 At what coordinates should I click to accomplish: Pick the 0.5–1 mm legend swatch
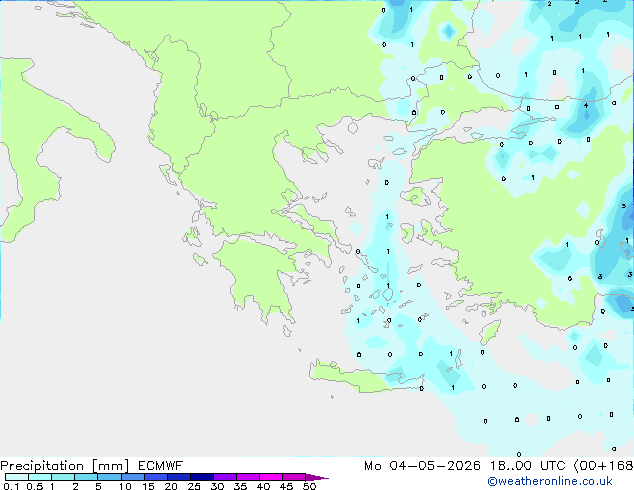click(40, 477)
